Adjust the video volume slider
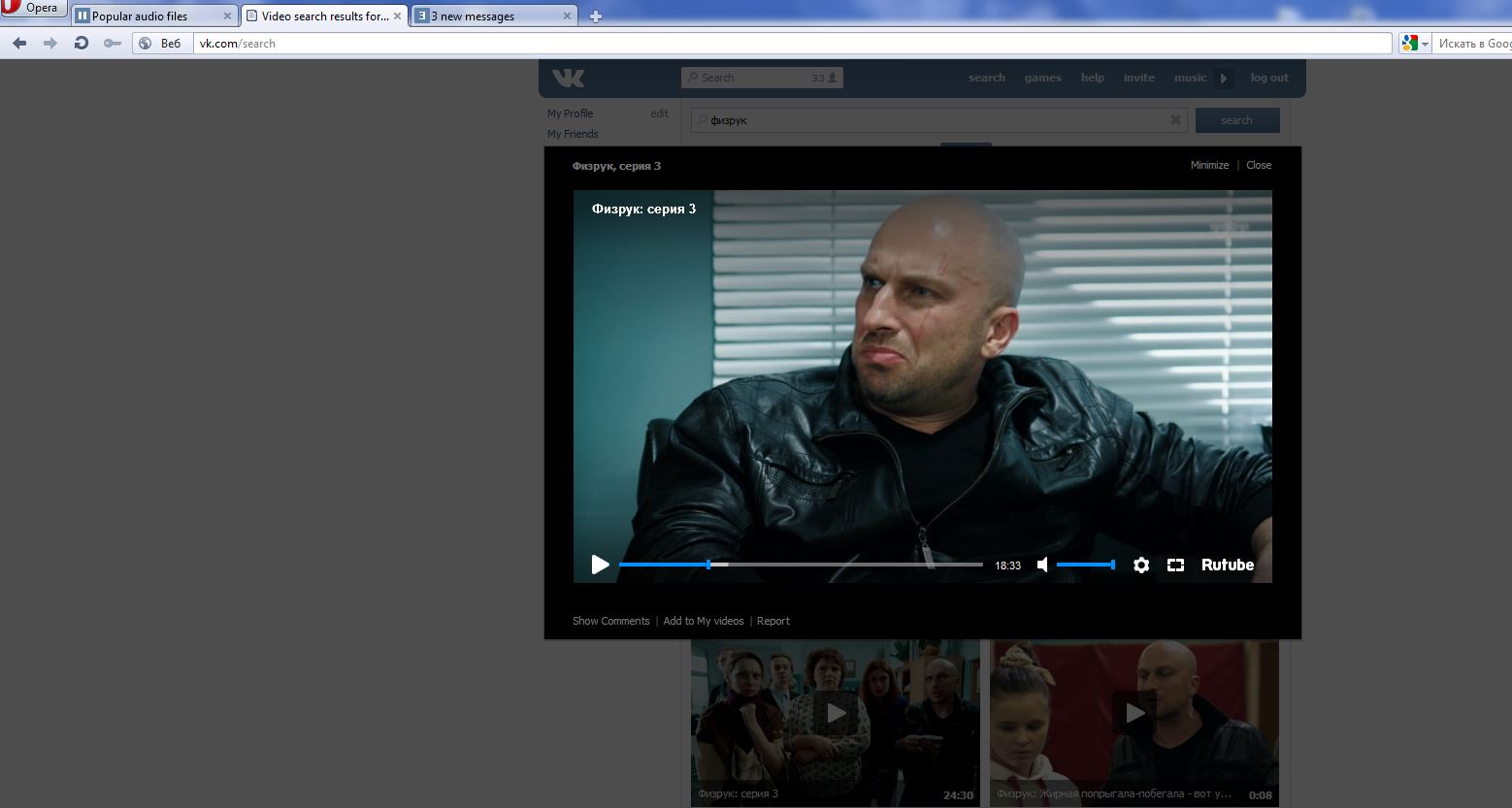 point(1085,565)
